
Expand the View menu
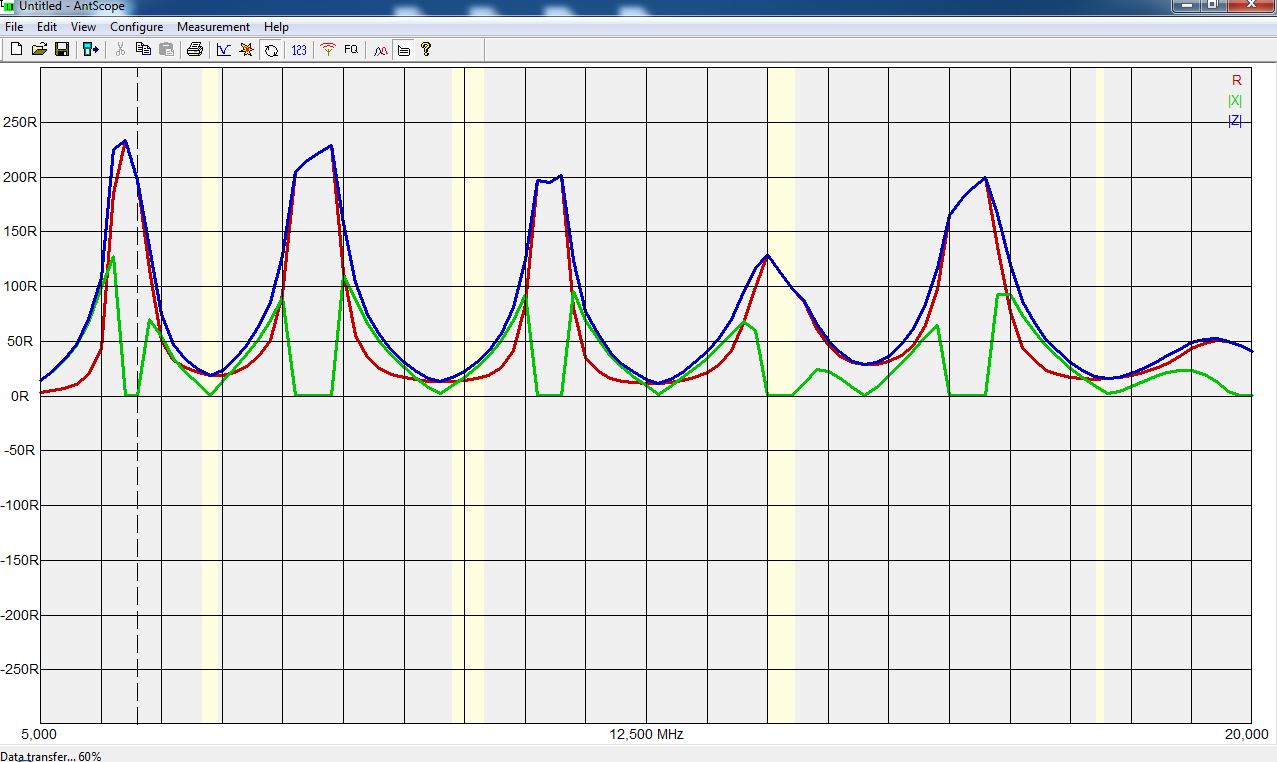pos(83,27)
